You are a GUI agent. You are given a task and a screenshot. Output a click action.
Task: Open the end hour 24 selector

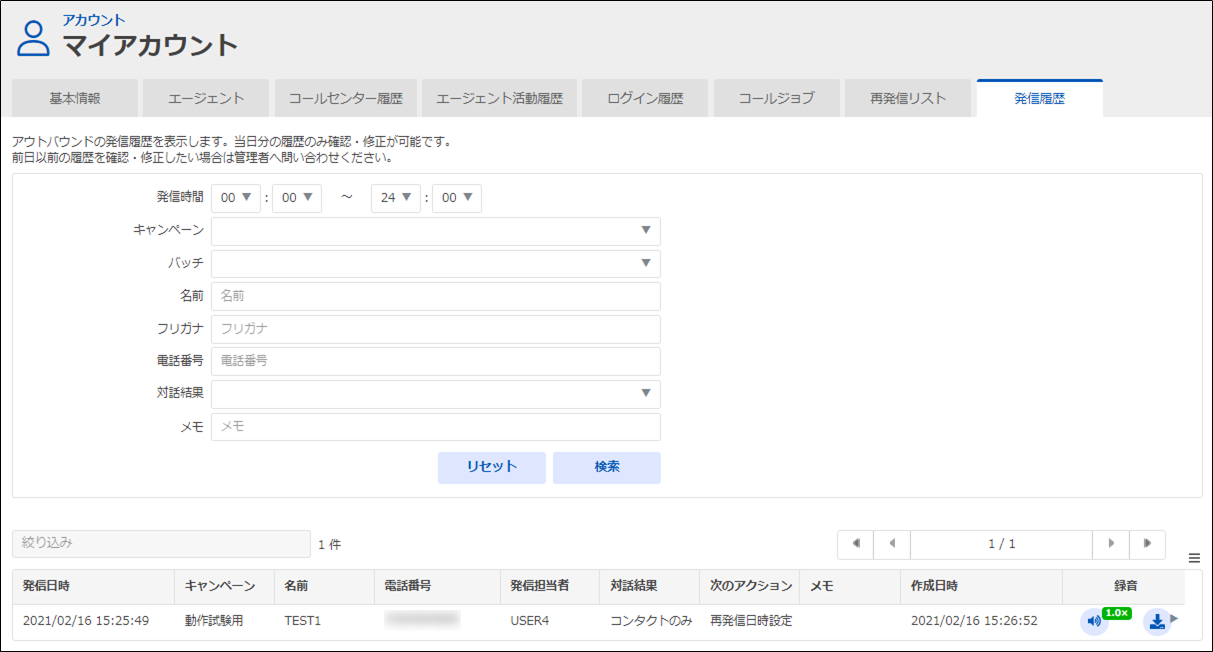click(x=396, y=198)
